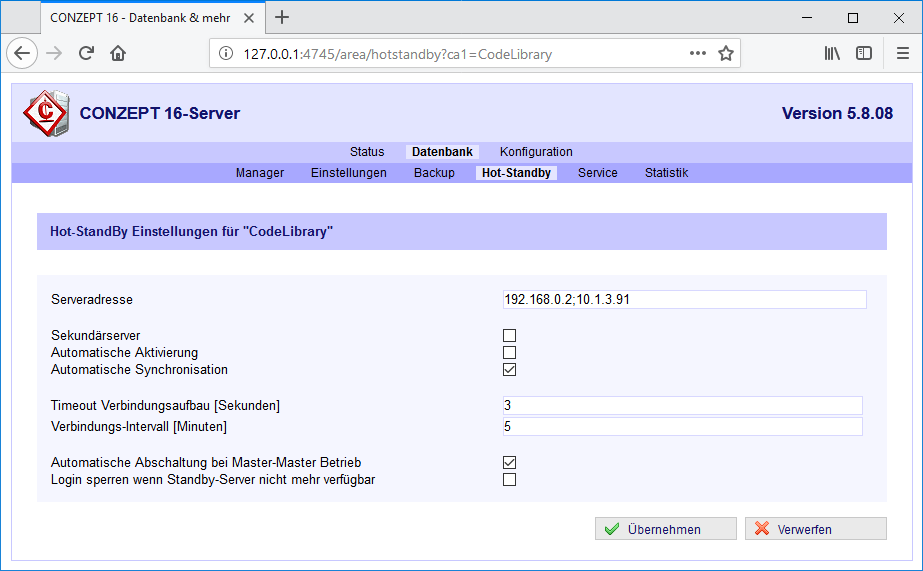Toggle the browser sidebar view
Viewport: 923px width, 571px height.
tap(864, 54)
